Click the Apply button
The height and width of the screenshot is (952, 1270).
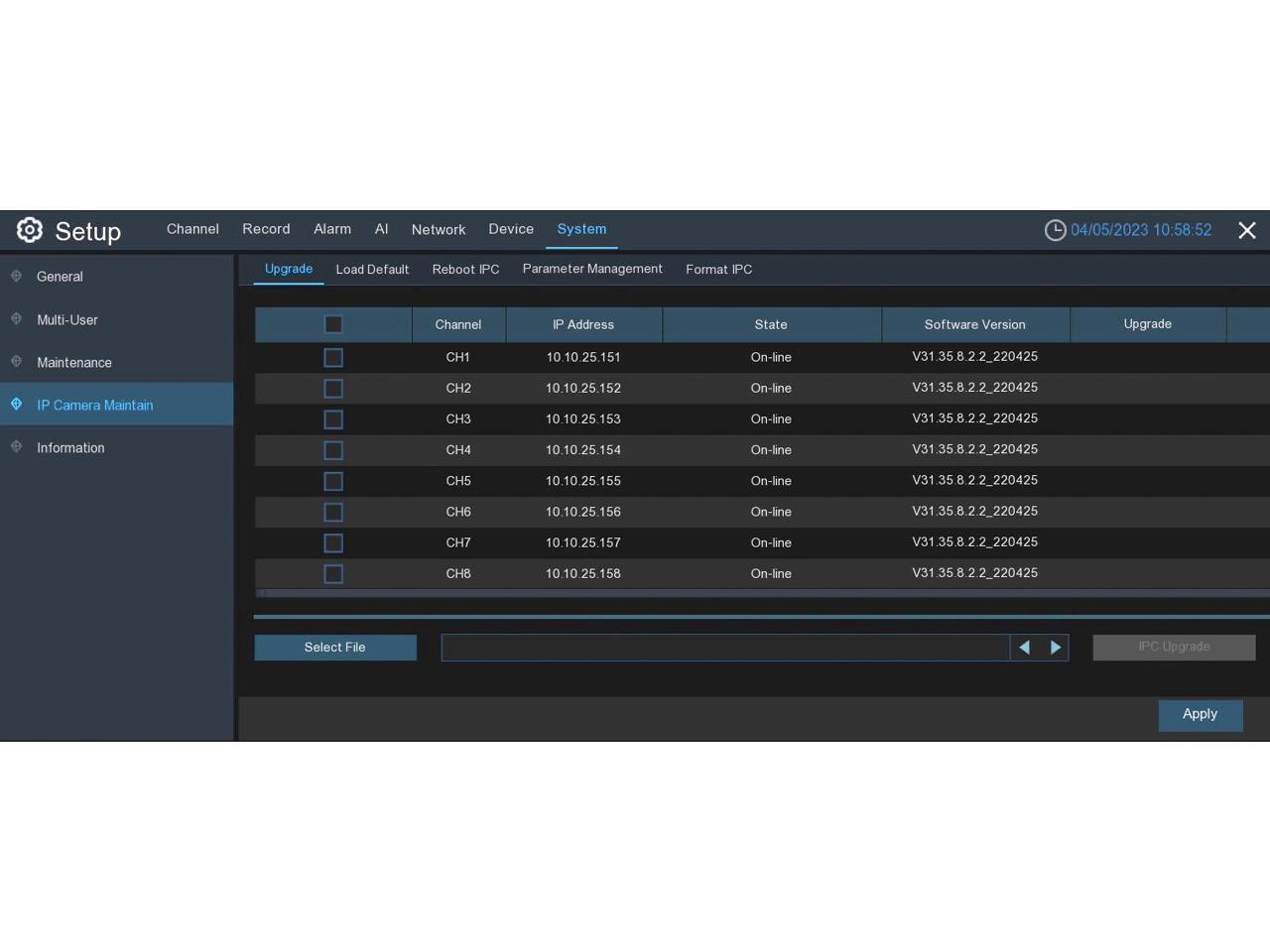[1200, 714]
